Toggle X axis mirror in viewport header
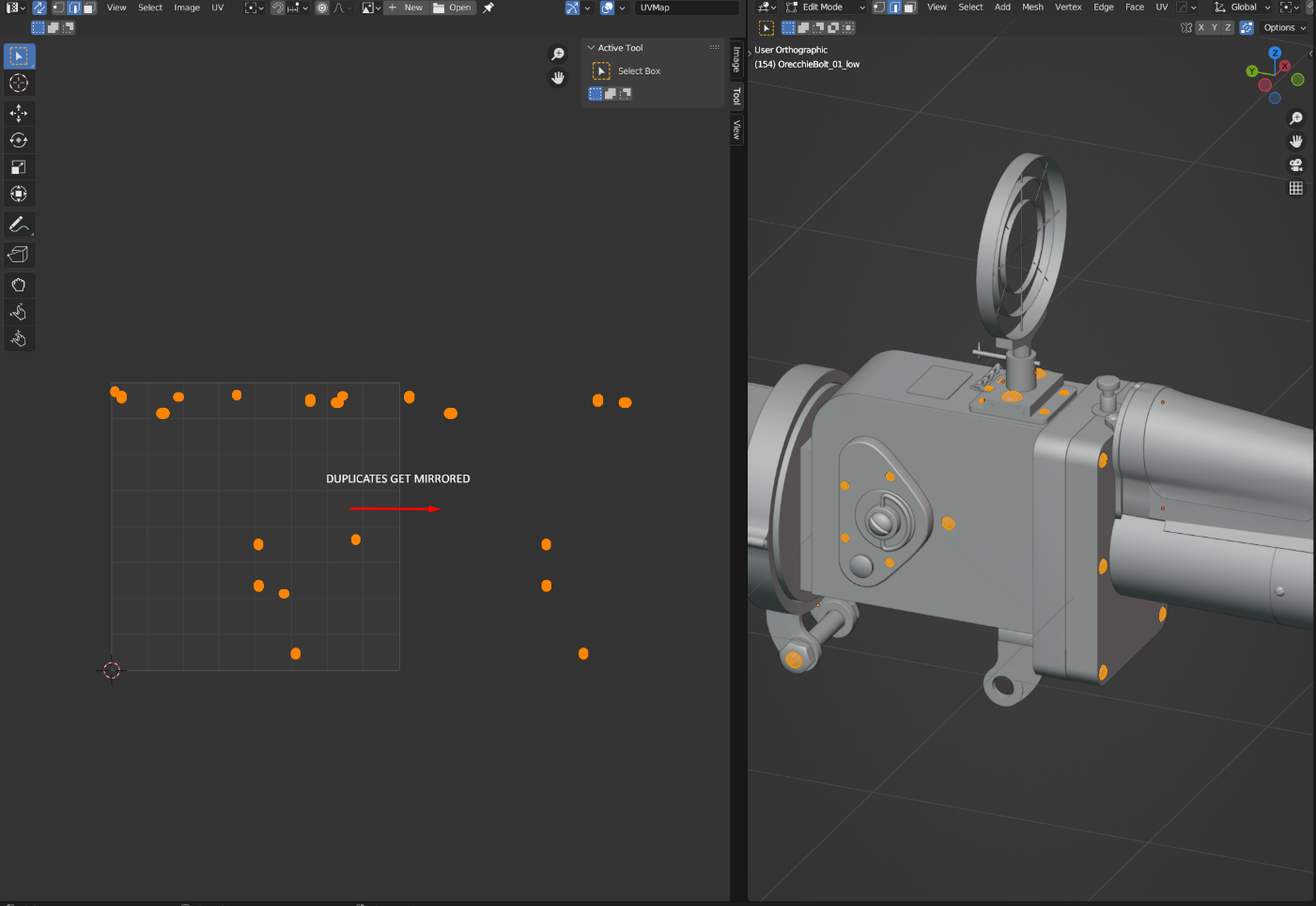Screen dimensions: 1316x906 click(1200, 28)
